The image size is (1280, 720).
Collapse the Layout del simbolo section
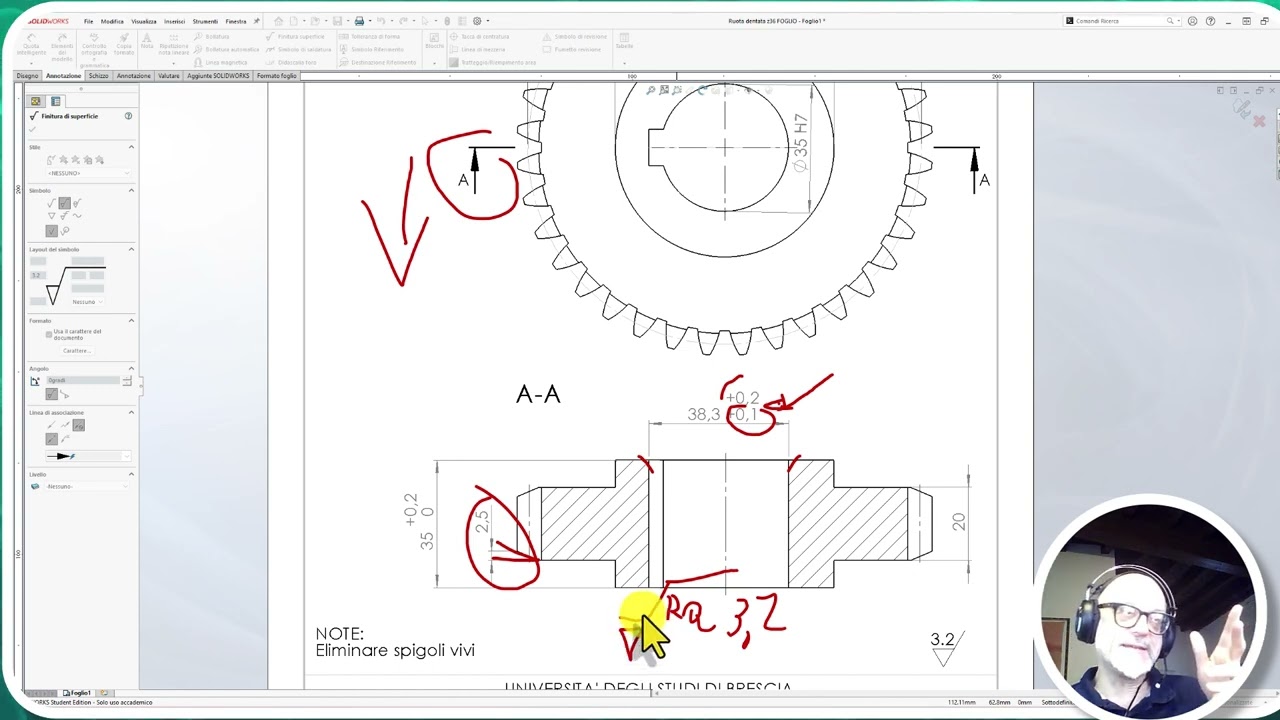click(x=131, y=249)
